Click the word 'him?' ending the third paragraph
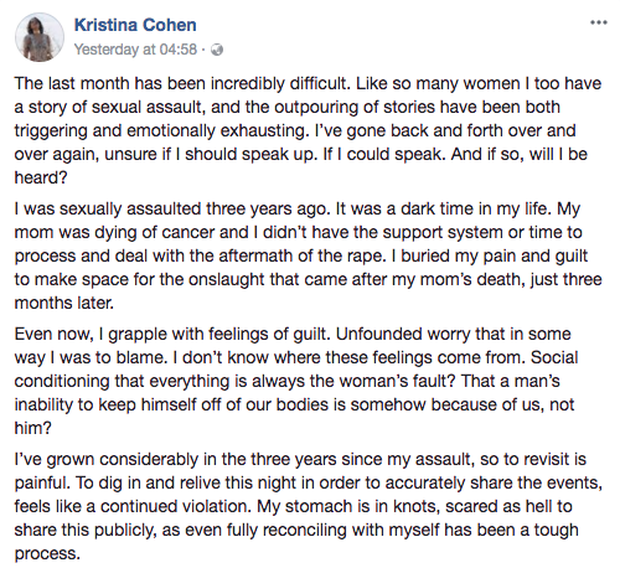The image size is (620, 568). (33, 428)
